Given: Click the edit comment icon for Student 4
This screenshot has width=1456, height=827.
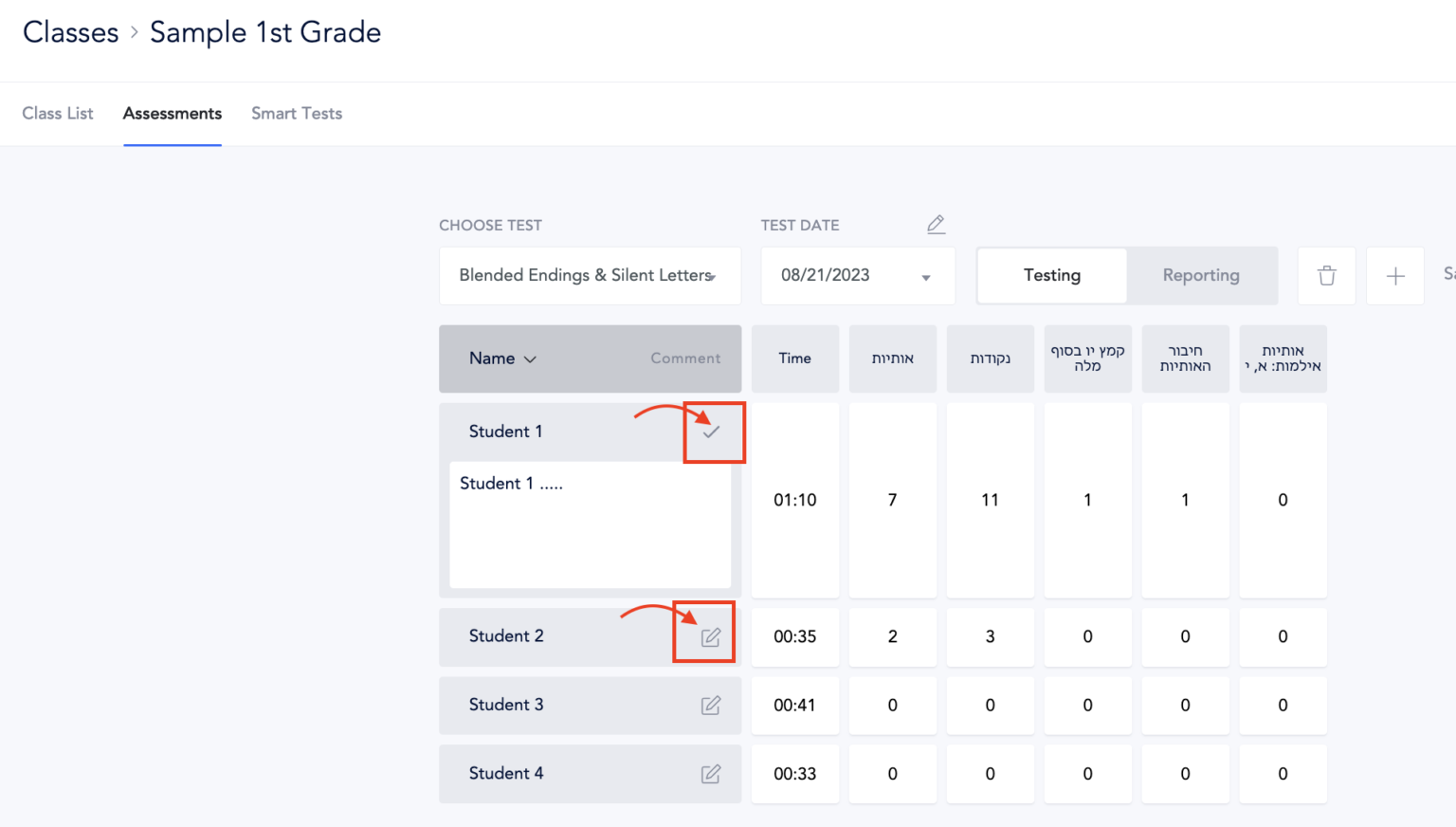Looking at the screenshot, I should pos(711,774).
